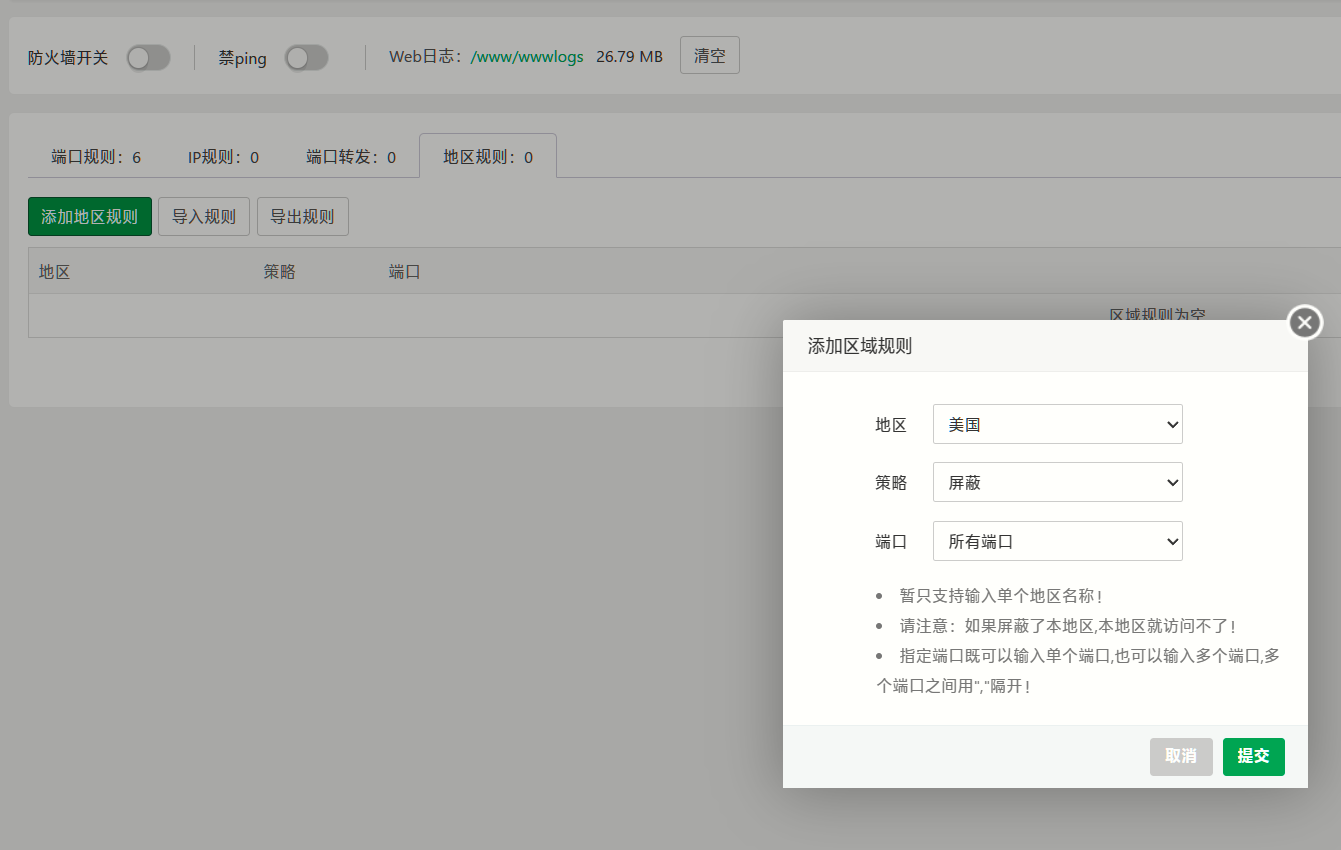Click the 26.79 MB log size text
The width and height of the screenshot is (1341, 850).
click(x=629, y=57)
